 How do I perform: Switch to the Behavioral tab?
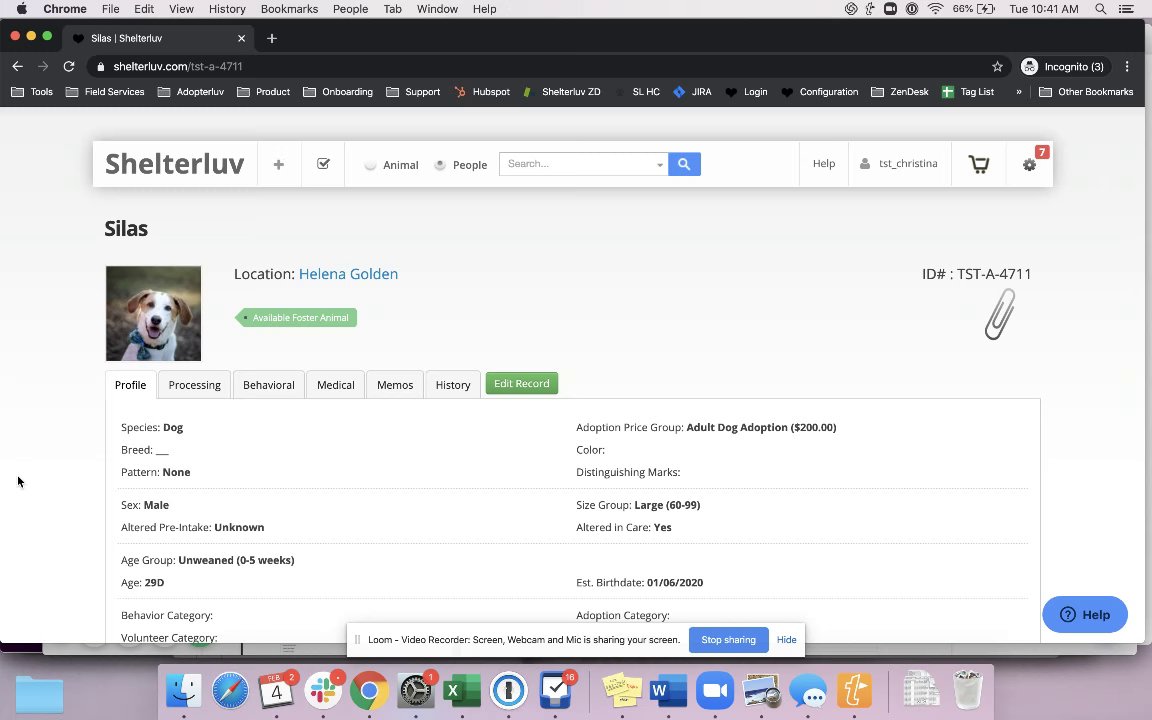pyautogui.click(x=269, y=385)
